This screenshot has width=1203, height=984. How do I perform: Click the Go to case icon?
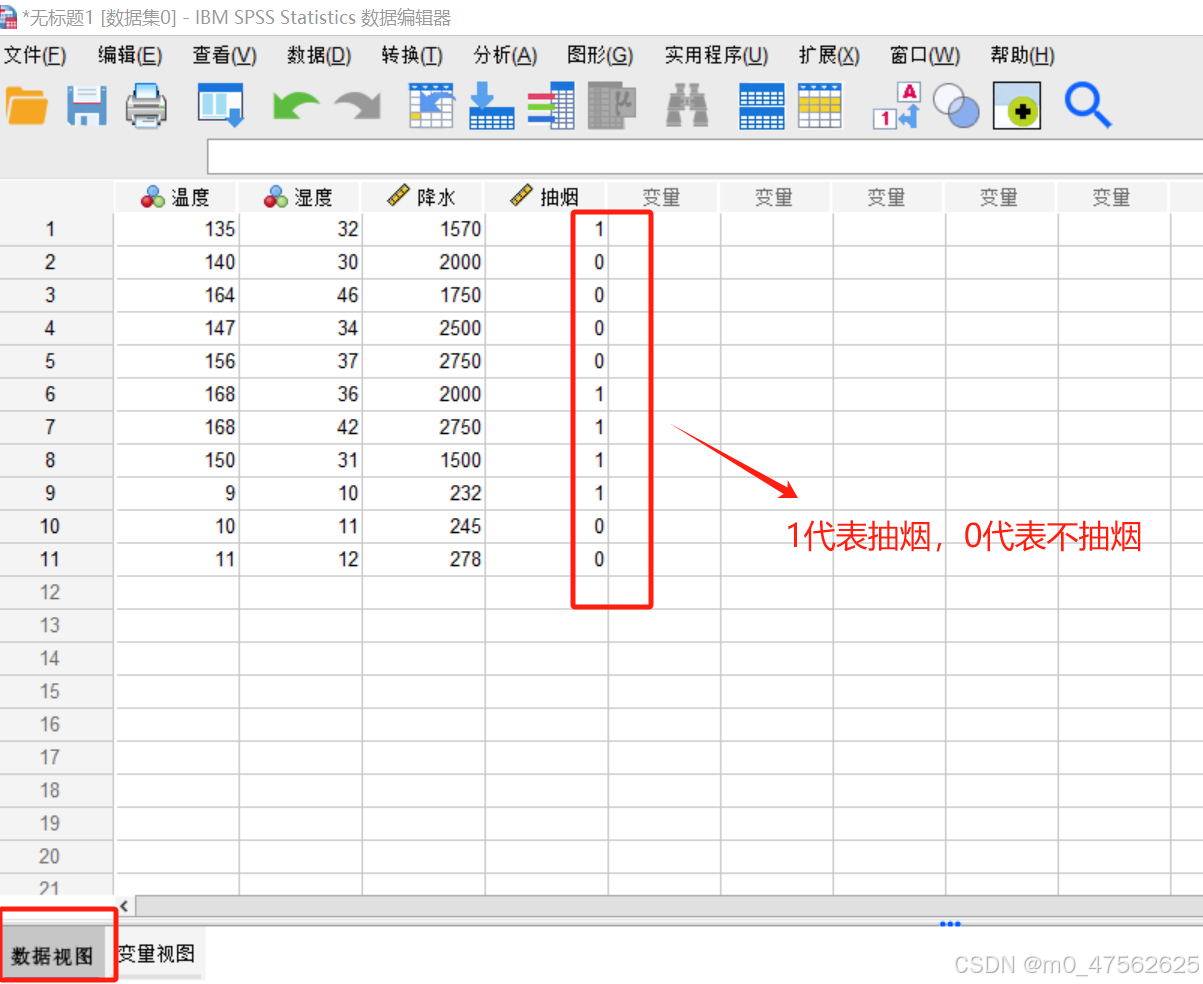coord(431,105)
